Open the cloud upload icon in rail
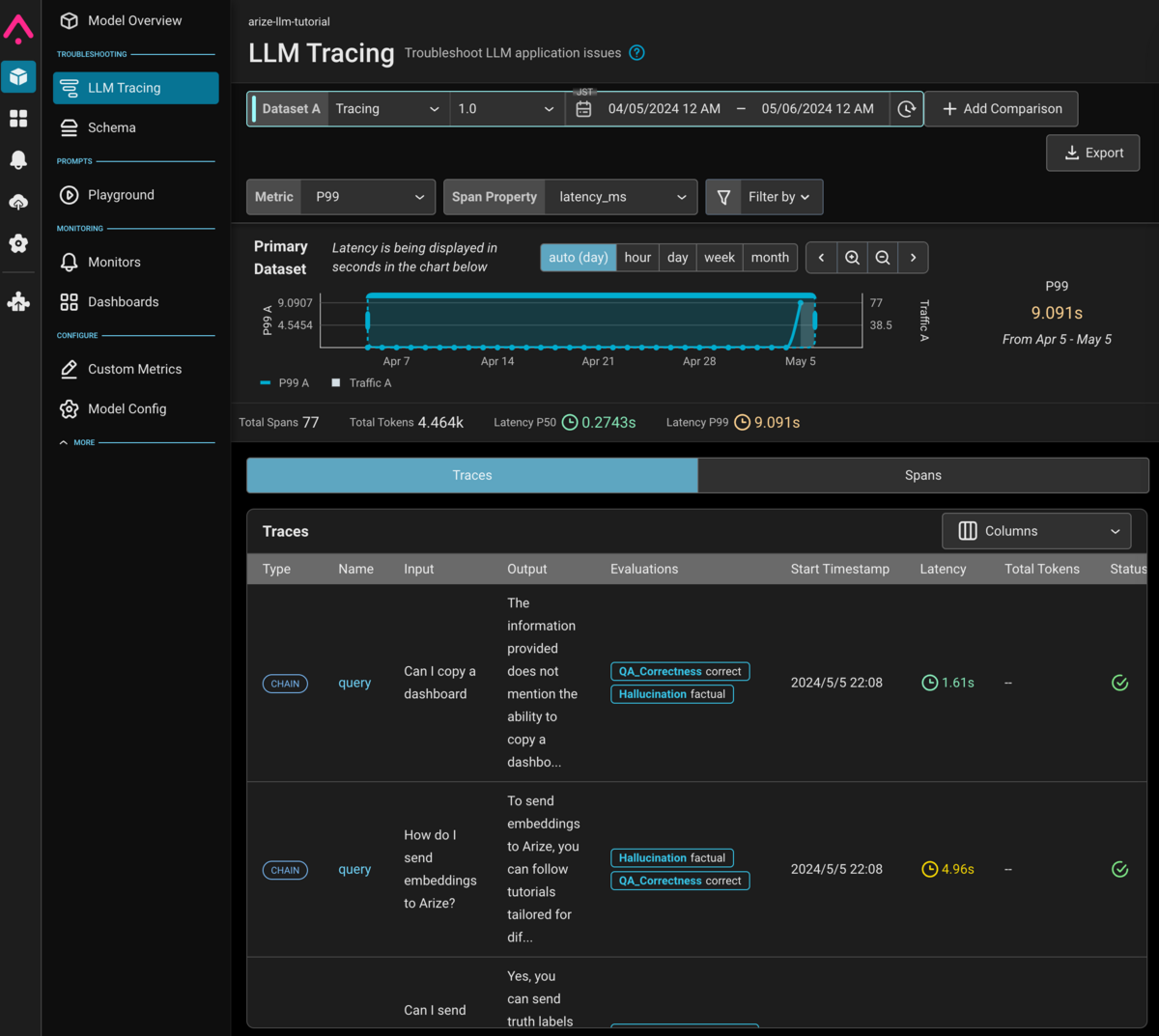 [x=18, y=202]
